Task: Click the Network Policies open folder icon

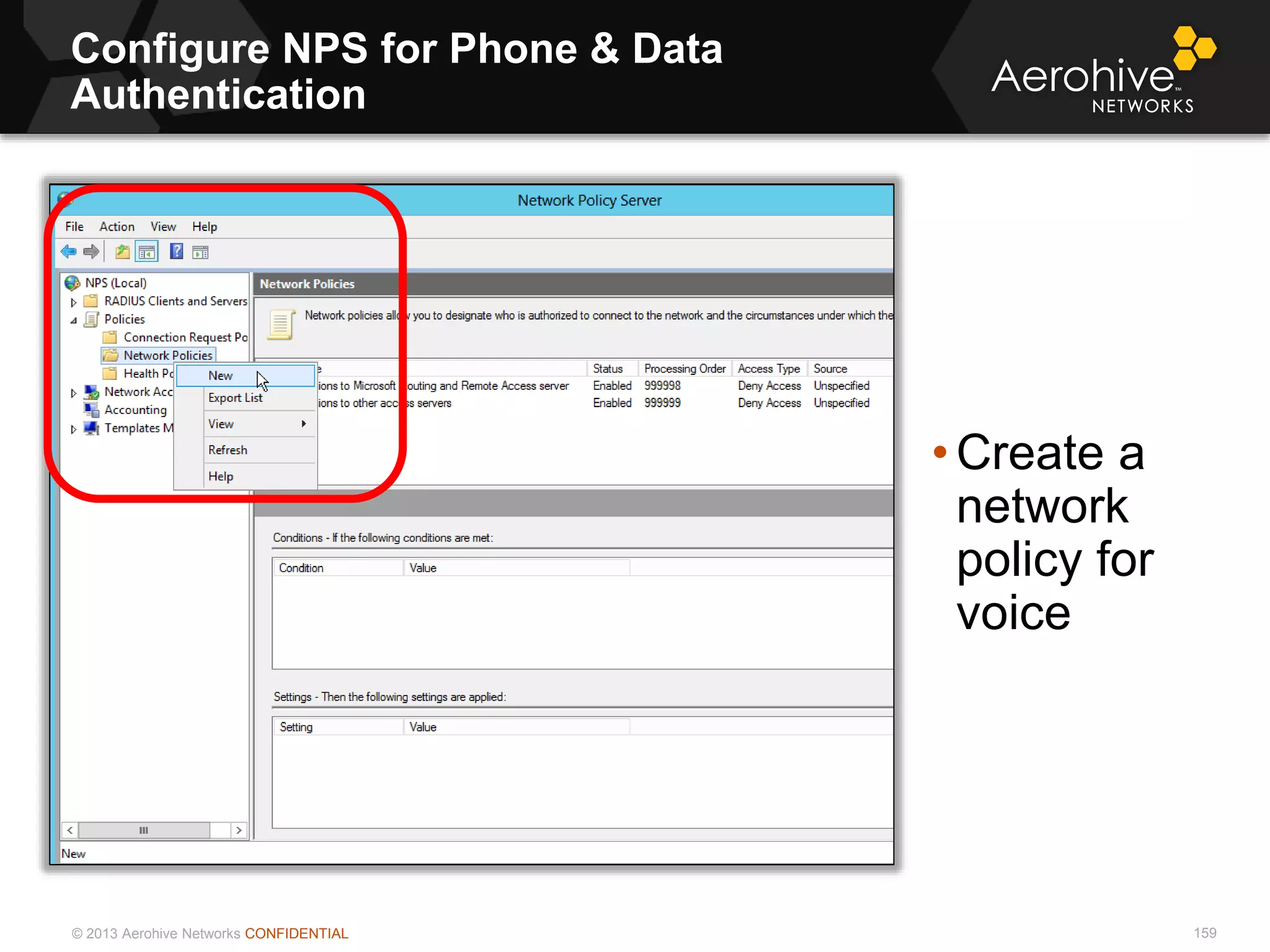Action: tap(110, 355)
